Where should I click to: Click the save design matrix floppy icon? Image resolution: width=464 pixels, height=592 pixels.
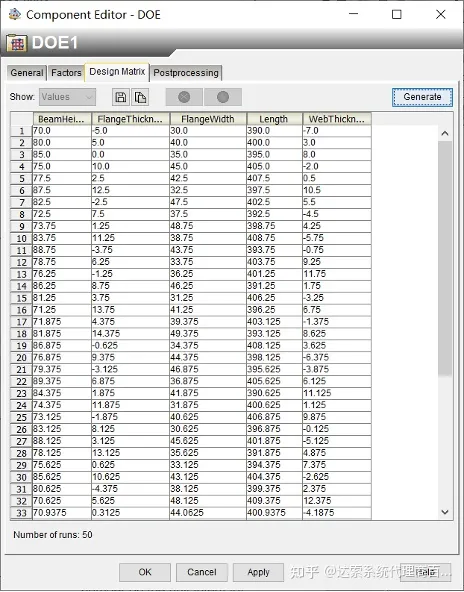120,97
